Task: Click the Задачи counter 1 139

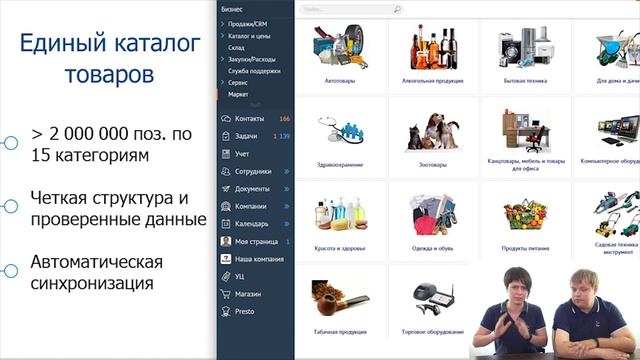Action: click(282, 136)
